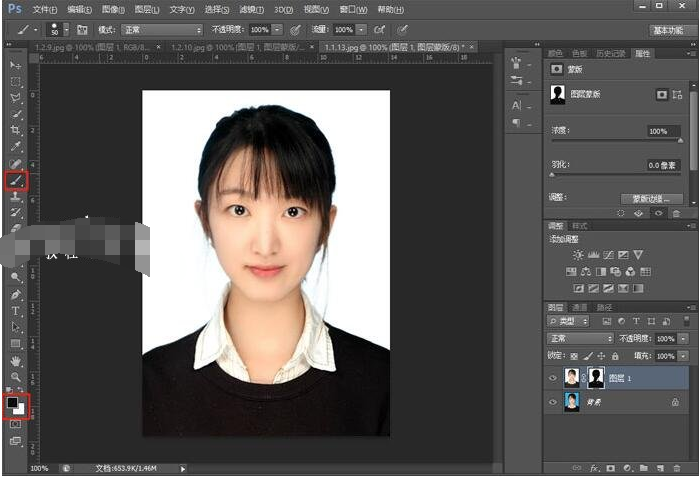Viewport: 699px width, 477px height.
Task: Open the 模式 blend mode dropdown in options bar
Action: coord(162,30)
